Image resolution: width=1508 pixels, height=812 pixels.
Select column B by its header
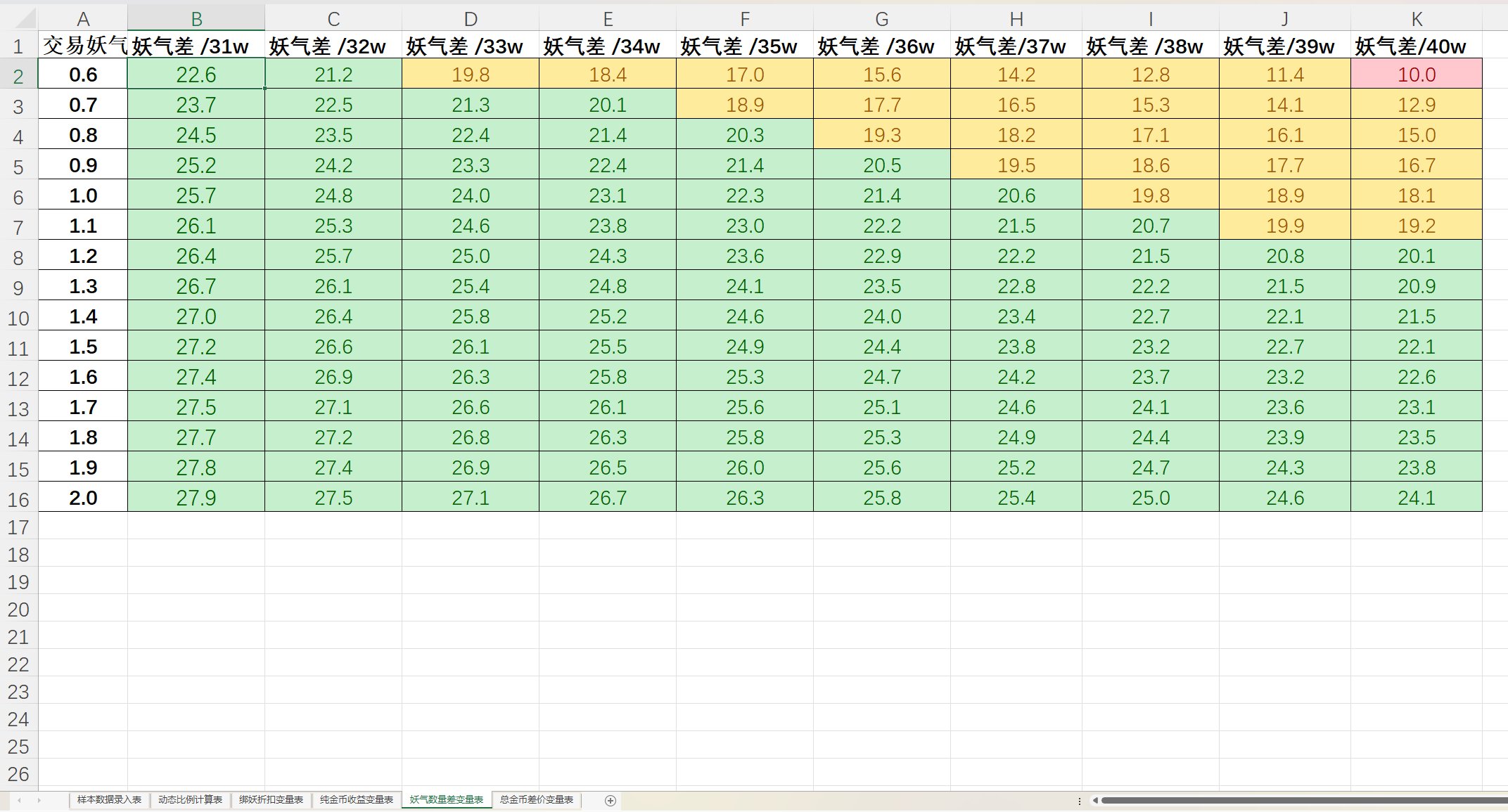[196, 19]
